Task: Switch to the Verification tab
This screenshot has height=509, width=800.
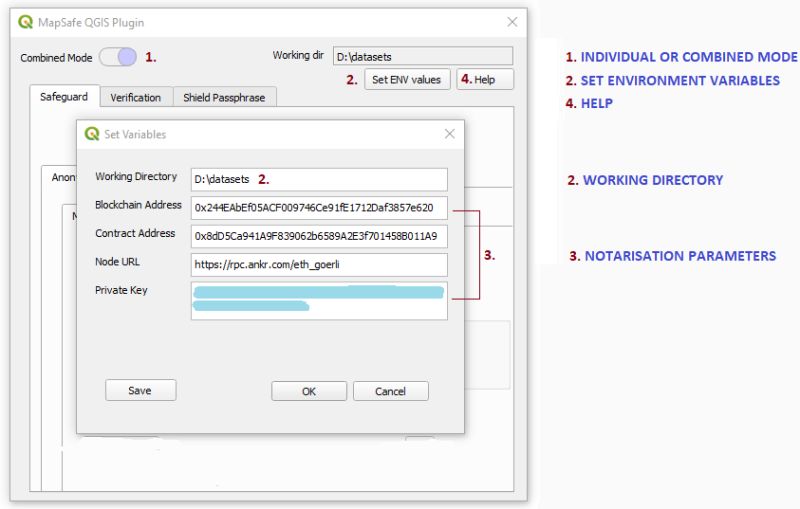Action: (x=136, y=97)
